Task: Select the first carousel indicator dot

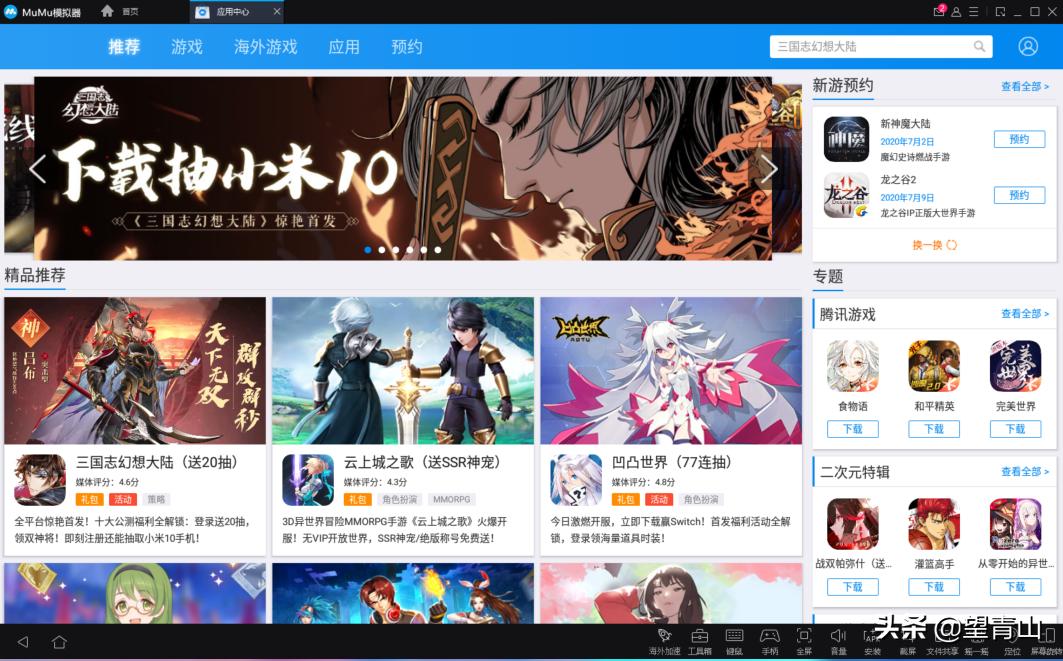Action: (x=367, y=249)
